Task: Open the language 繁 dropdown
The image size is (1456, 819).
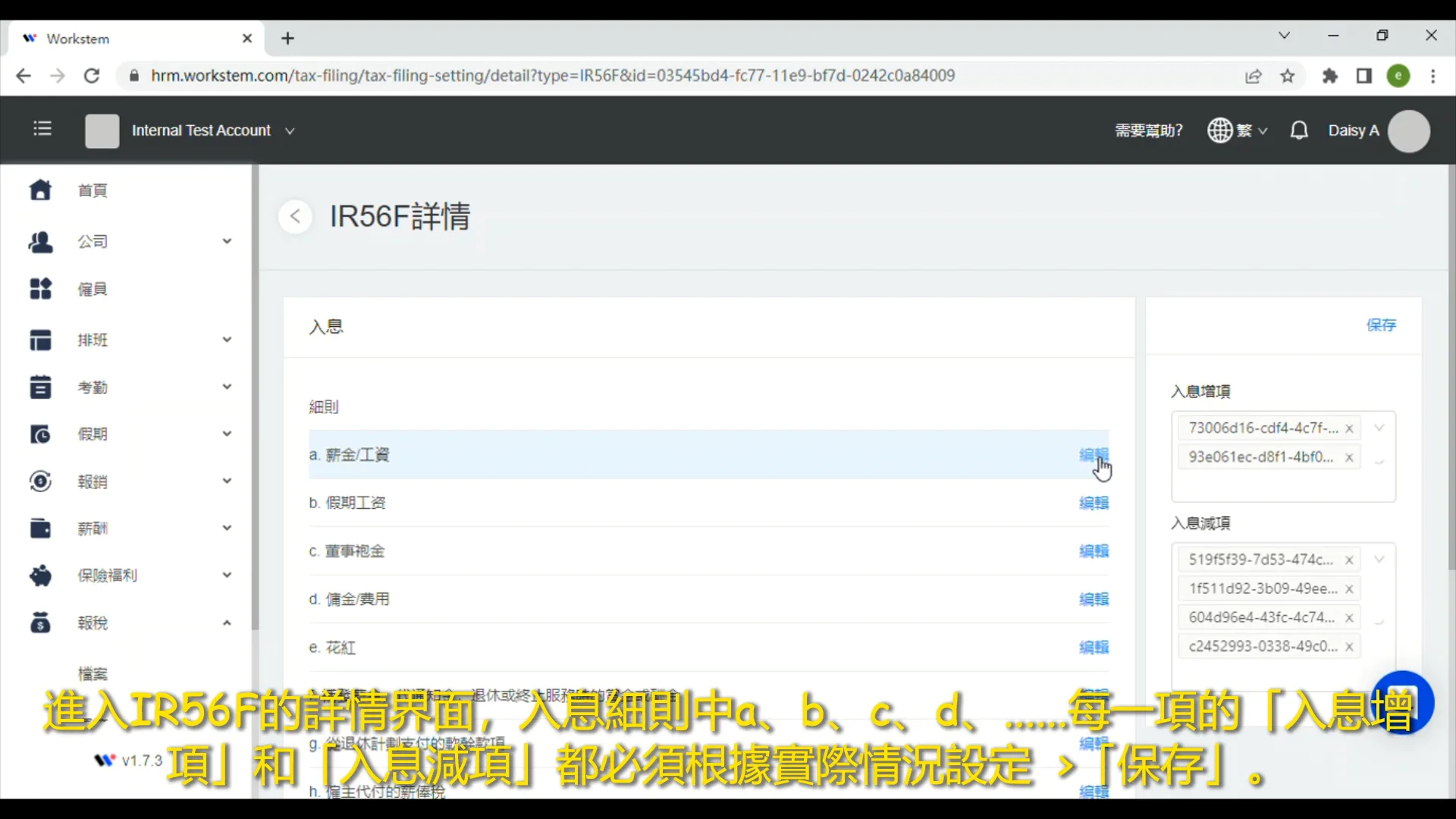Action: pyautogui.click(x=1238, y=130)
